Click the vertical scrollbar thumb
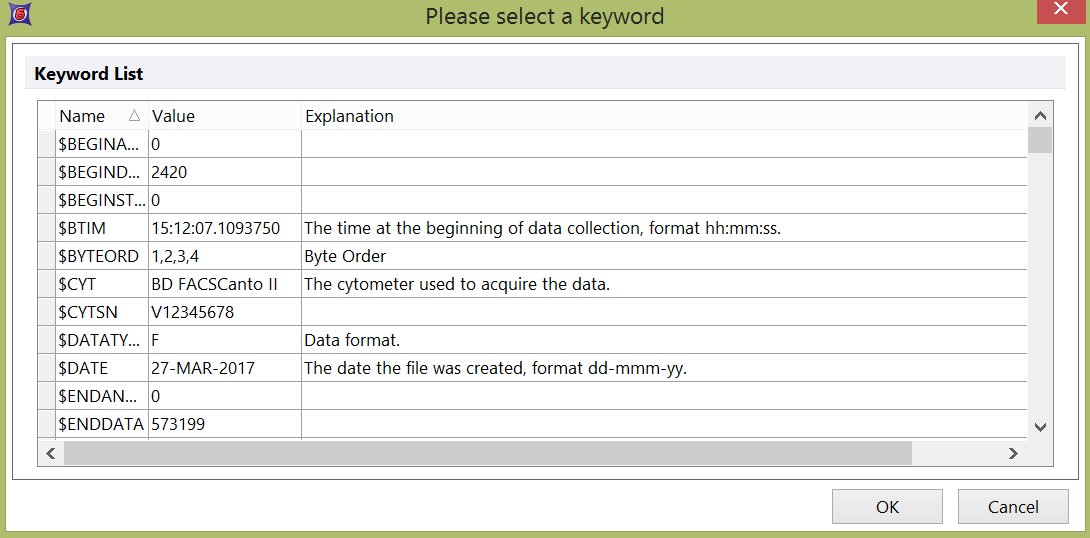This screenshot has height=538, width=1090. pos(1040,140)
